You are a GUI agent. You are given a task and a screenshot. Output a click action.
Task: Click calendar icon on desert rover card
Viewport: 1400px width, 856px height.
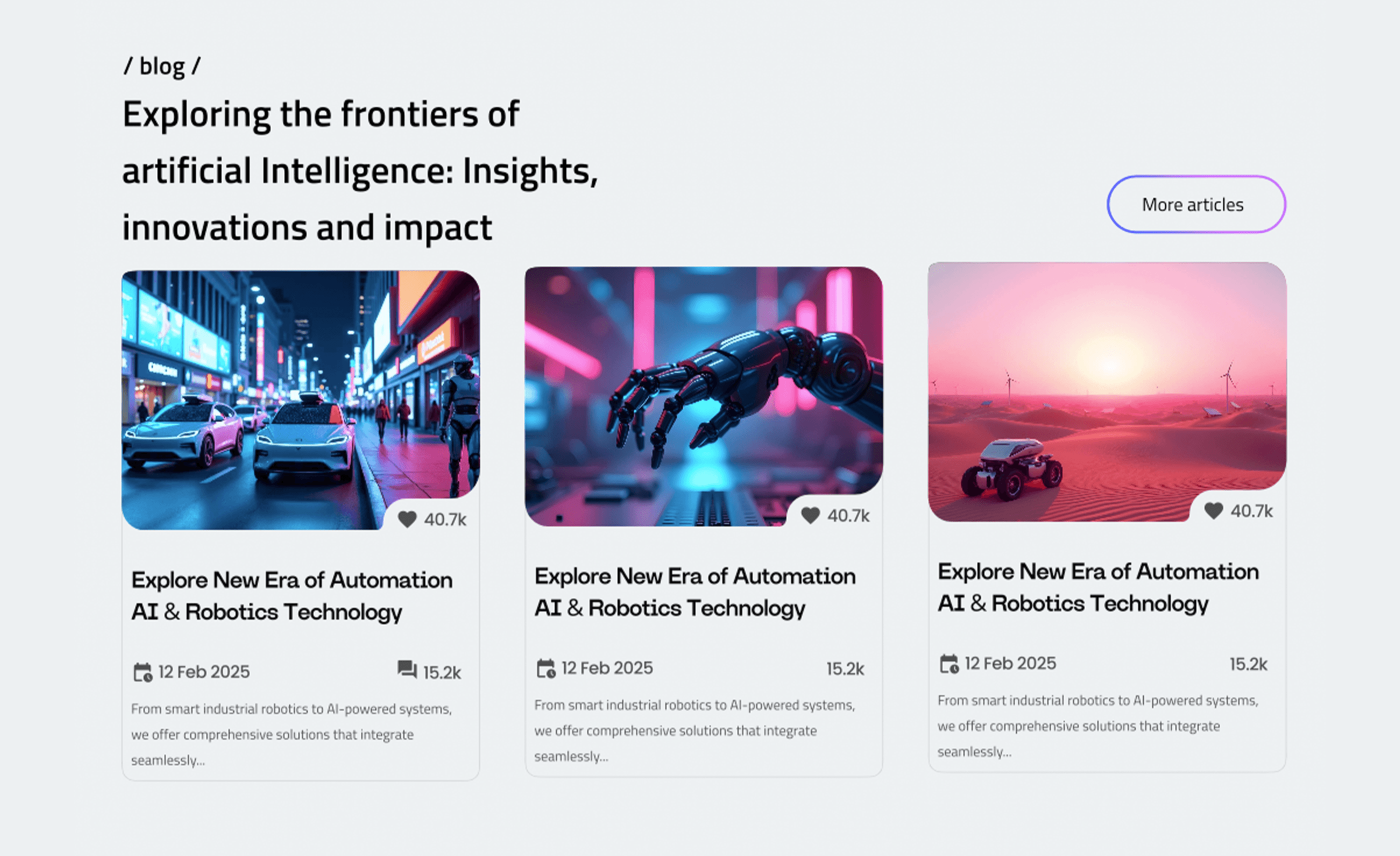tap(949, 663)
